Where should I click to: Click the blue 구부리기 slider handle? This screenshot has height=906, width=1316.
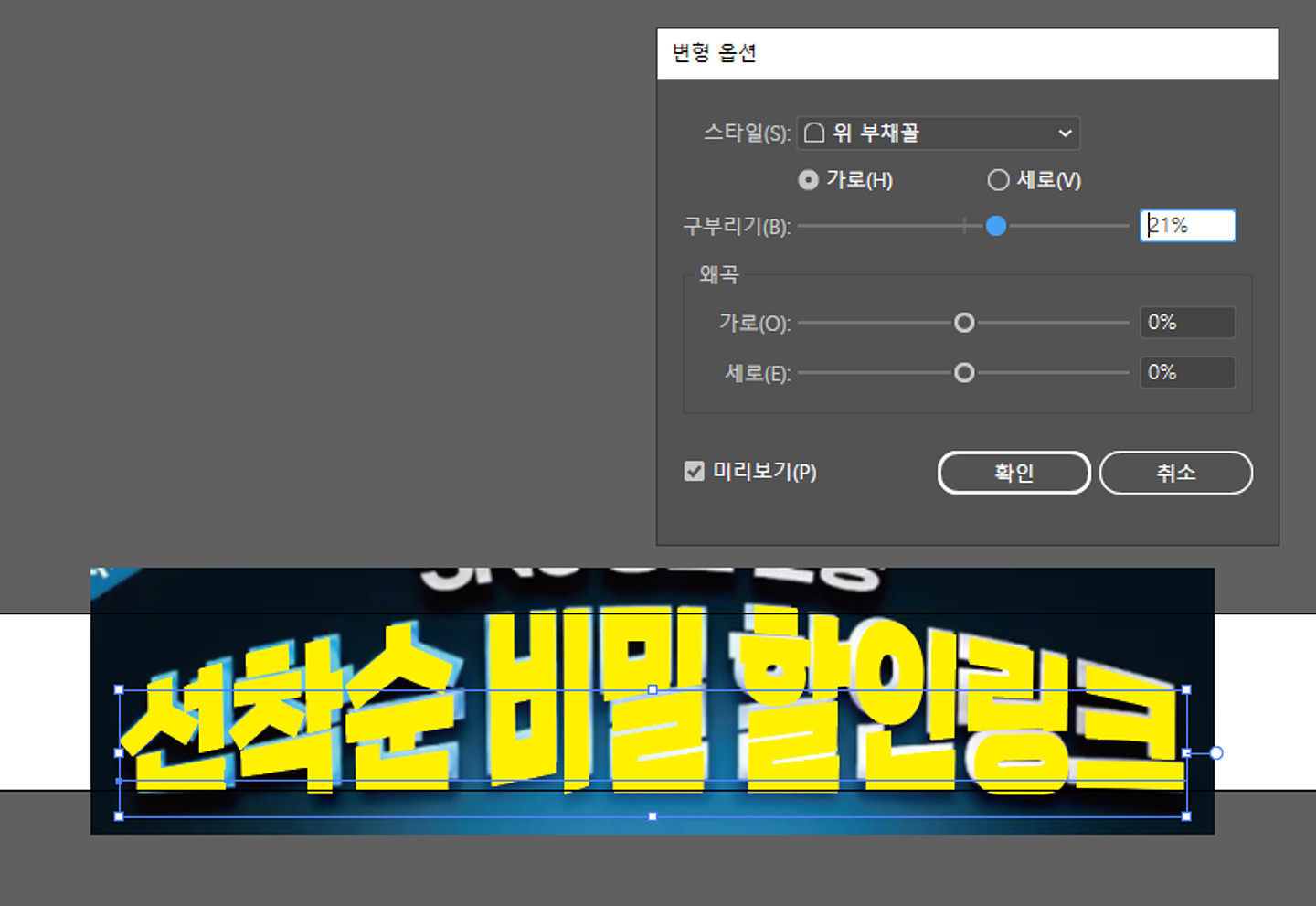[996, 226]
